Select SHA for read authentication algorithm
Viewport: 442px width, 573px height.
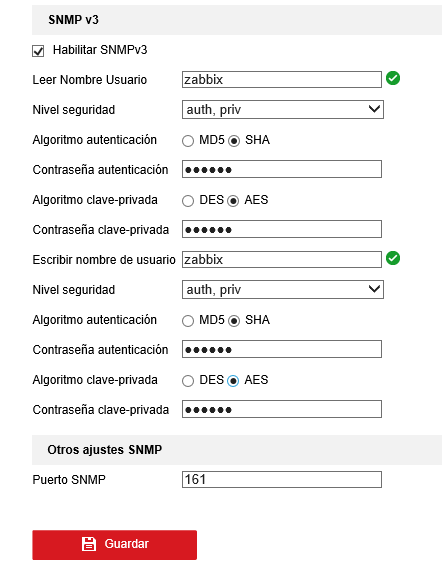click(234, 141)
